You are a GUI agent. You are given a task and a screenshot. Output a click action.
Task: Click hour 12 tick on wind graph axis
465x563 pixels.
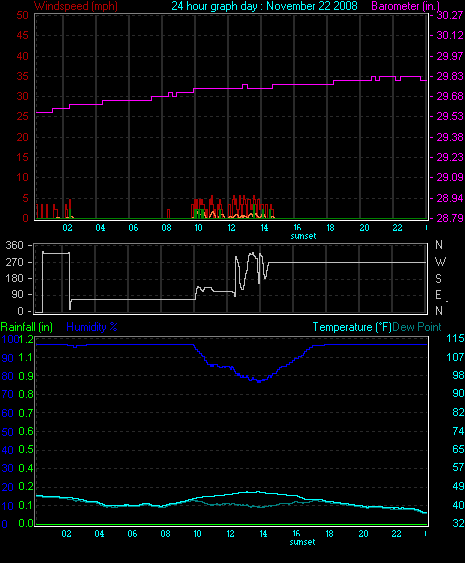pyautogui.click(x=232, y=228)
